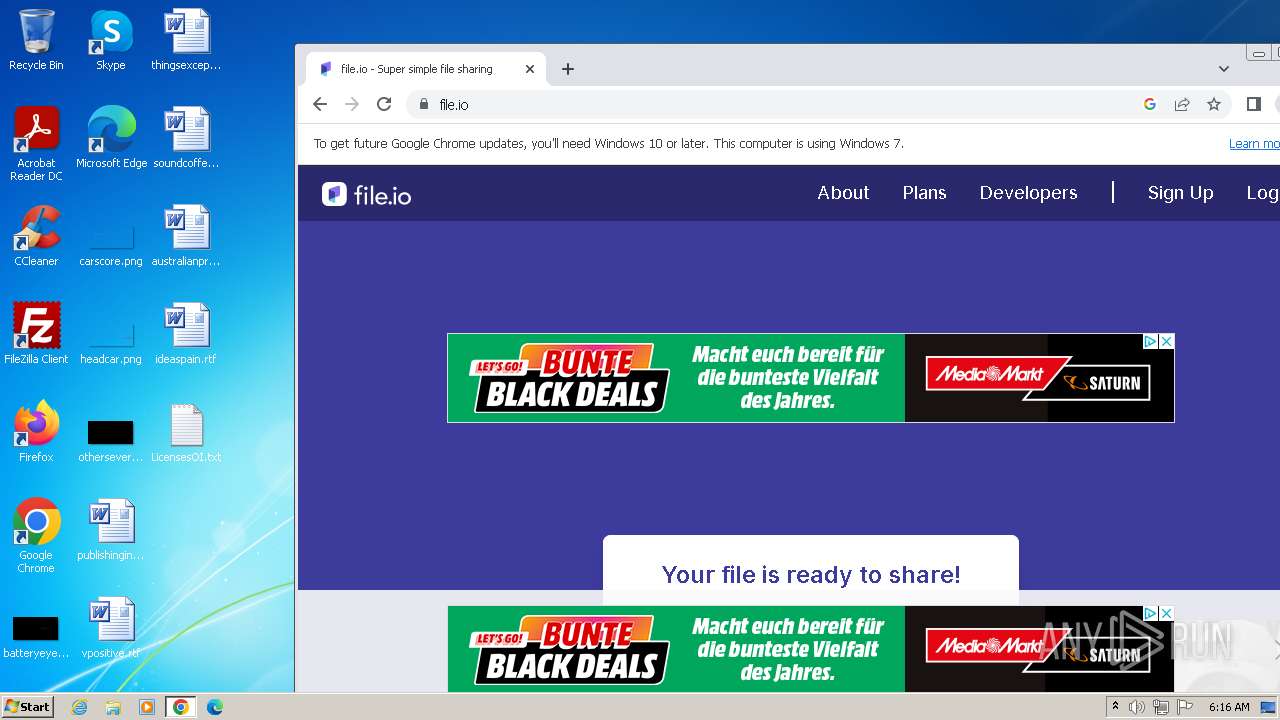This screenshot has height=720, width=1280.
Task: Click the file.io logo
Action: pyautogui.click(x=367, y=194)
